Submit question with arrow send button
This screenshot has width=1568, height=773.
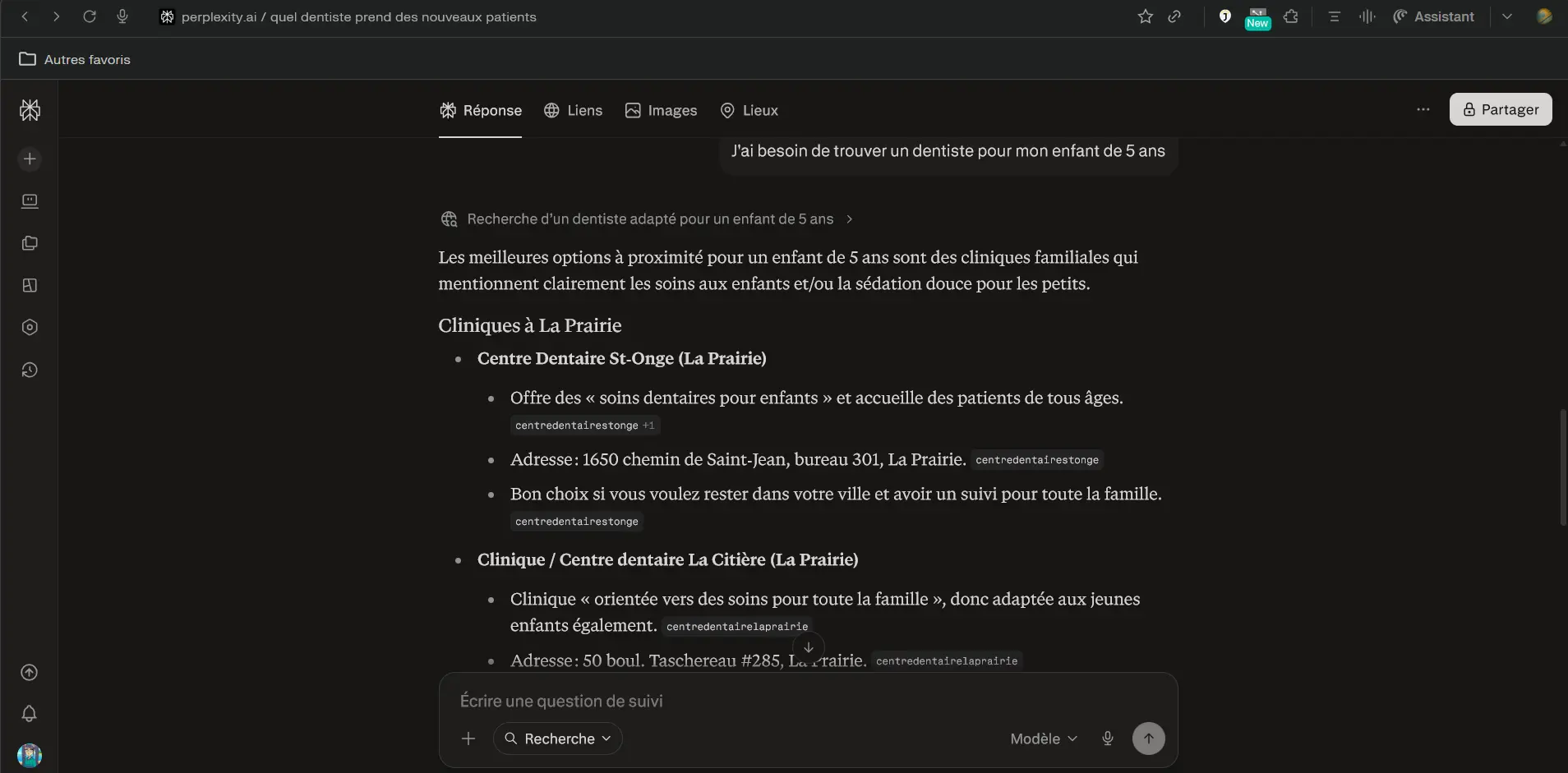pos(1149,738)
